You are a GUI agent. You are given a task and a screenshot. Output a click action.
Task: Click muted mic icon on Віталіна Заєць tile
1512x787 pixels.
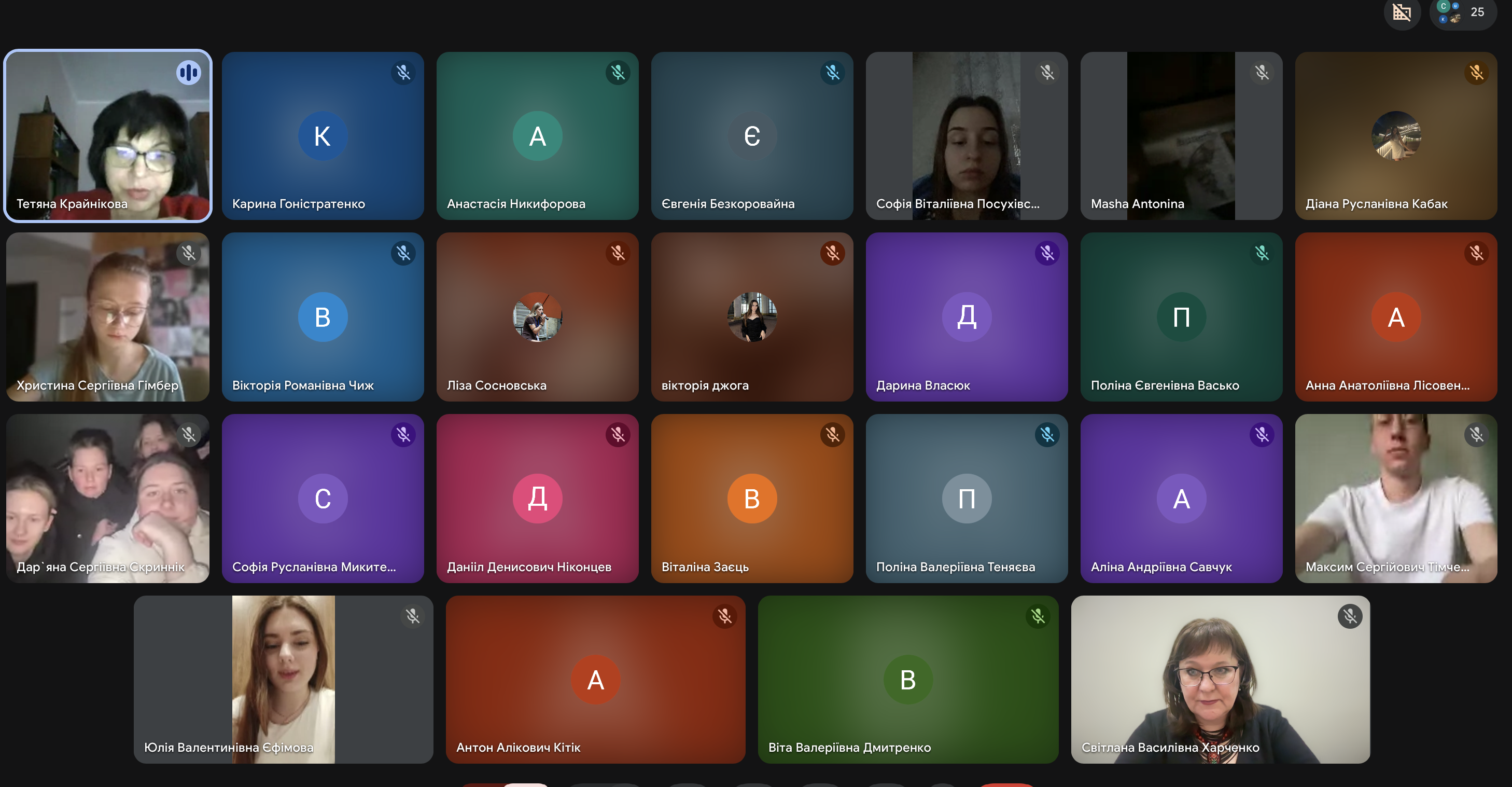[832, 435]
